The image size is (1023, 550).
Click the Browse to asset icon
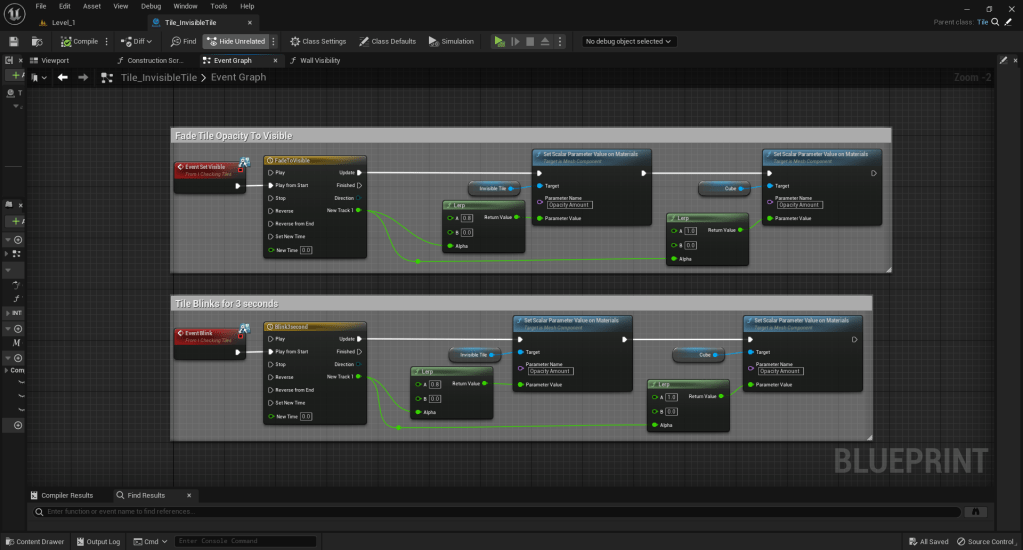[37, 41]
